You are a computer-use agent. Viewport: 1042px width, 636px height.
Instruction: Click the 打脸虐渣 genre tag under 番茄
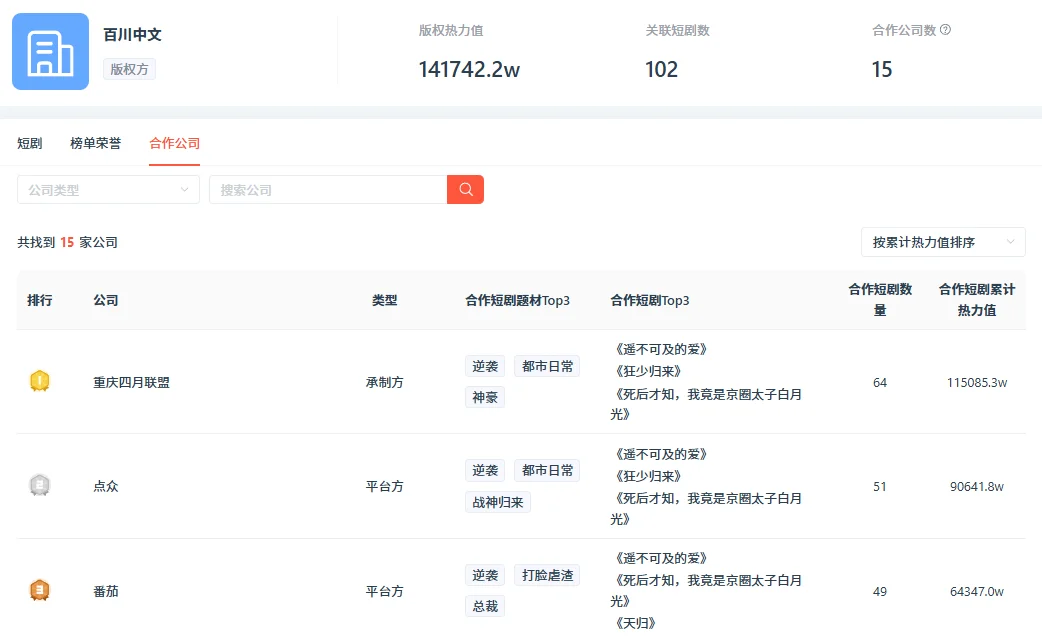(x=547, y=575)
